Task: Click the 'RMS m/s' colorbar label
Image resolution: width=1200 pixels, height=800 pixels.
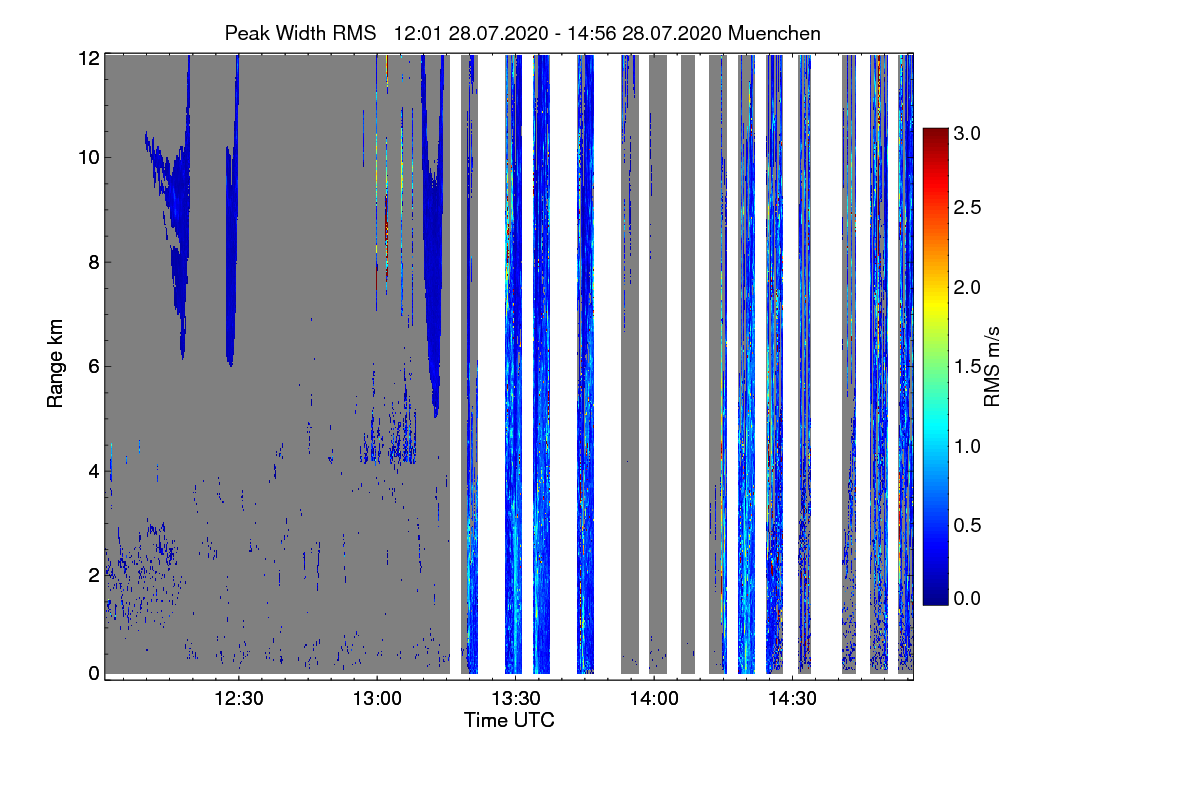Action: point(991,366)
